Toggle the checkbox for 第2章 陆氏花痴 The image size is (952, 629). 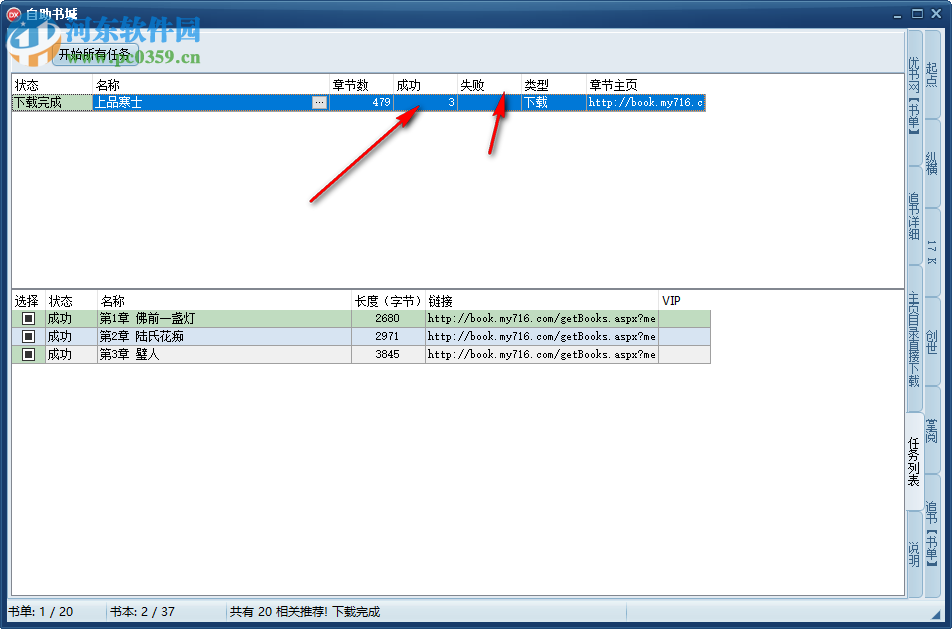pos(29,336)
